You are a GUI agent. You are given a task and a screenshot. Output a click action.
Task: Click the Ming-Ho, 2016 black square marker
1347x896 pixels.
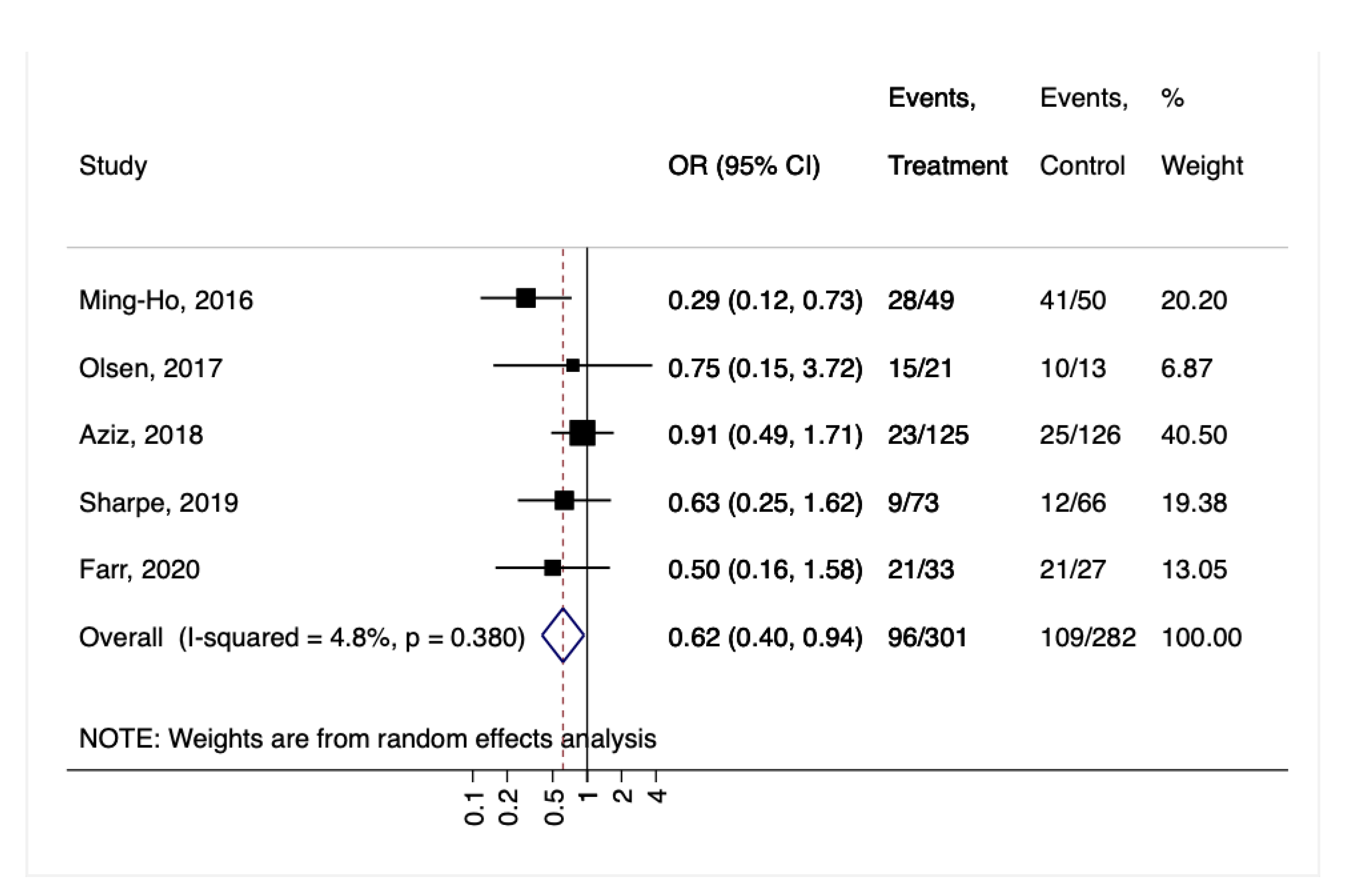click(x=525, y=298)
